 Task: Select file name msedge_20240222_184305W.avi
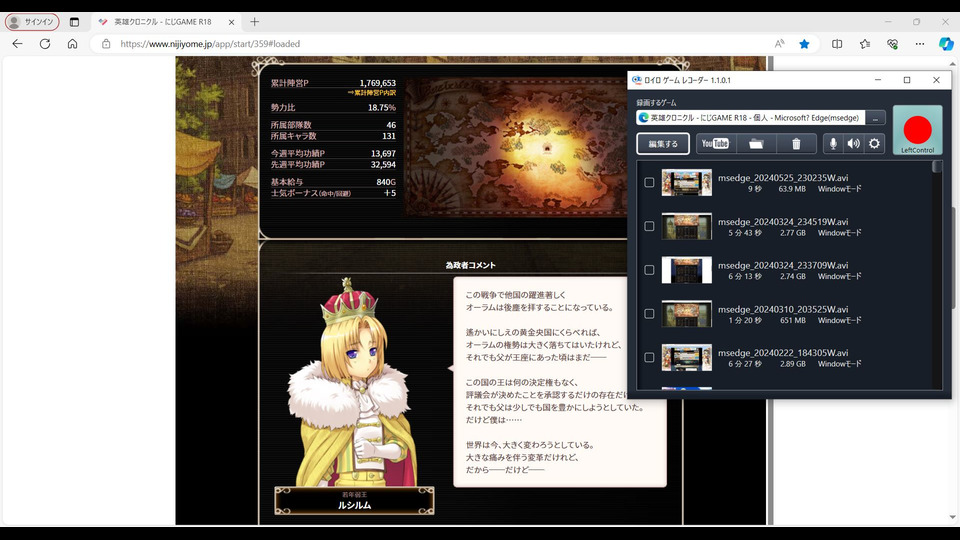pos(783,353)
